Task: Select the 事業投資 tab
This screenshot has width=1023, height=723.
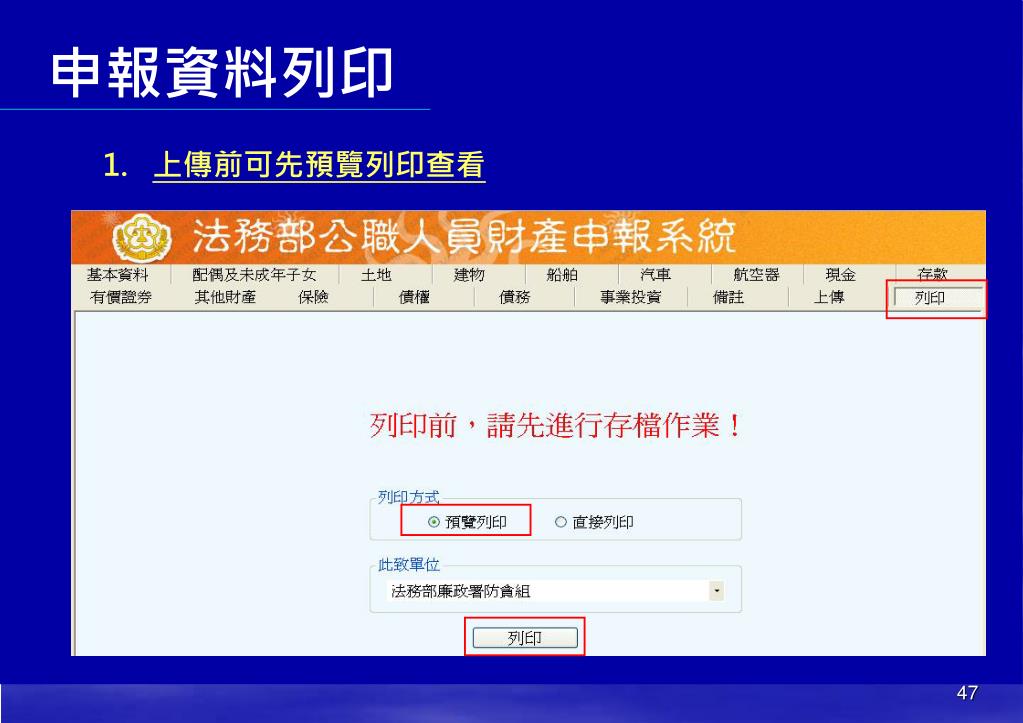Action: pyautogui.click(x=631, y=297)
